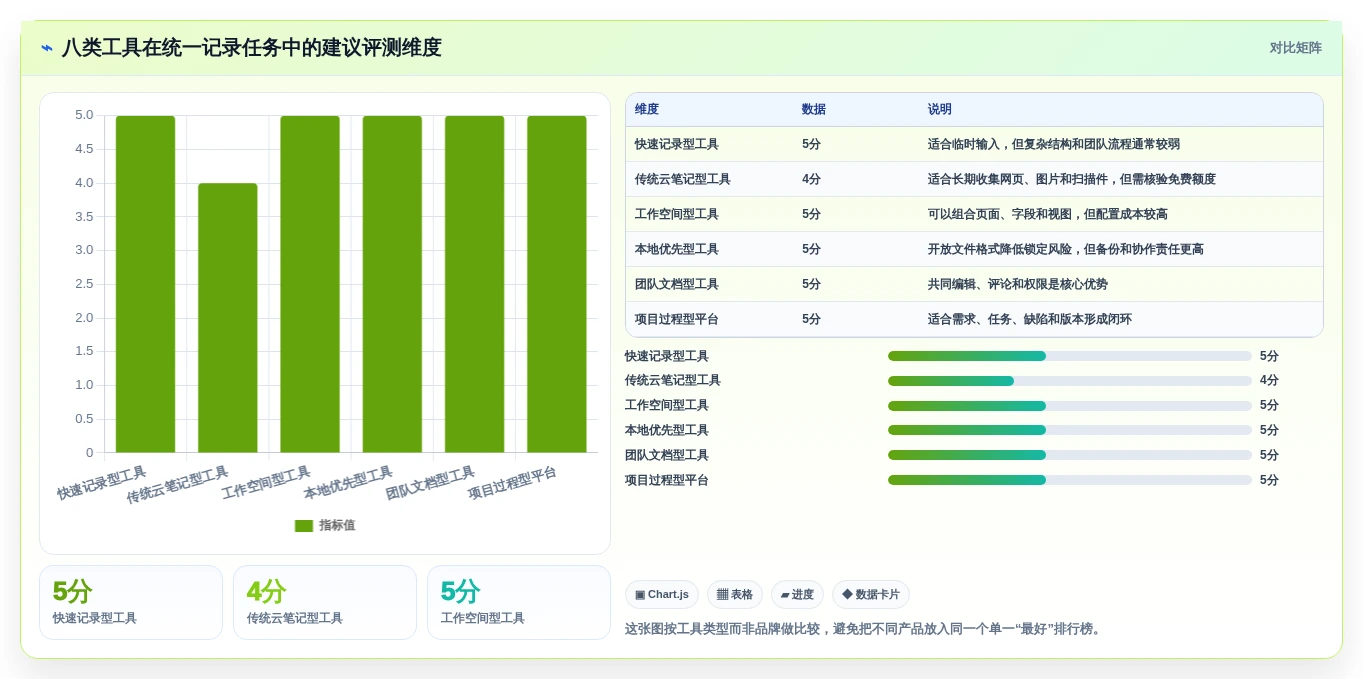Select table row 工作空间型工具
Screen dimensions: 1363x679
point(974,214)
